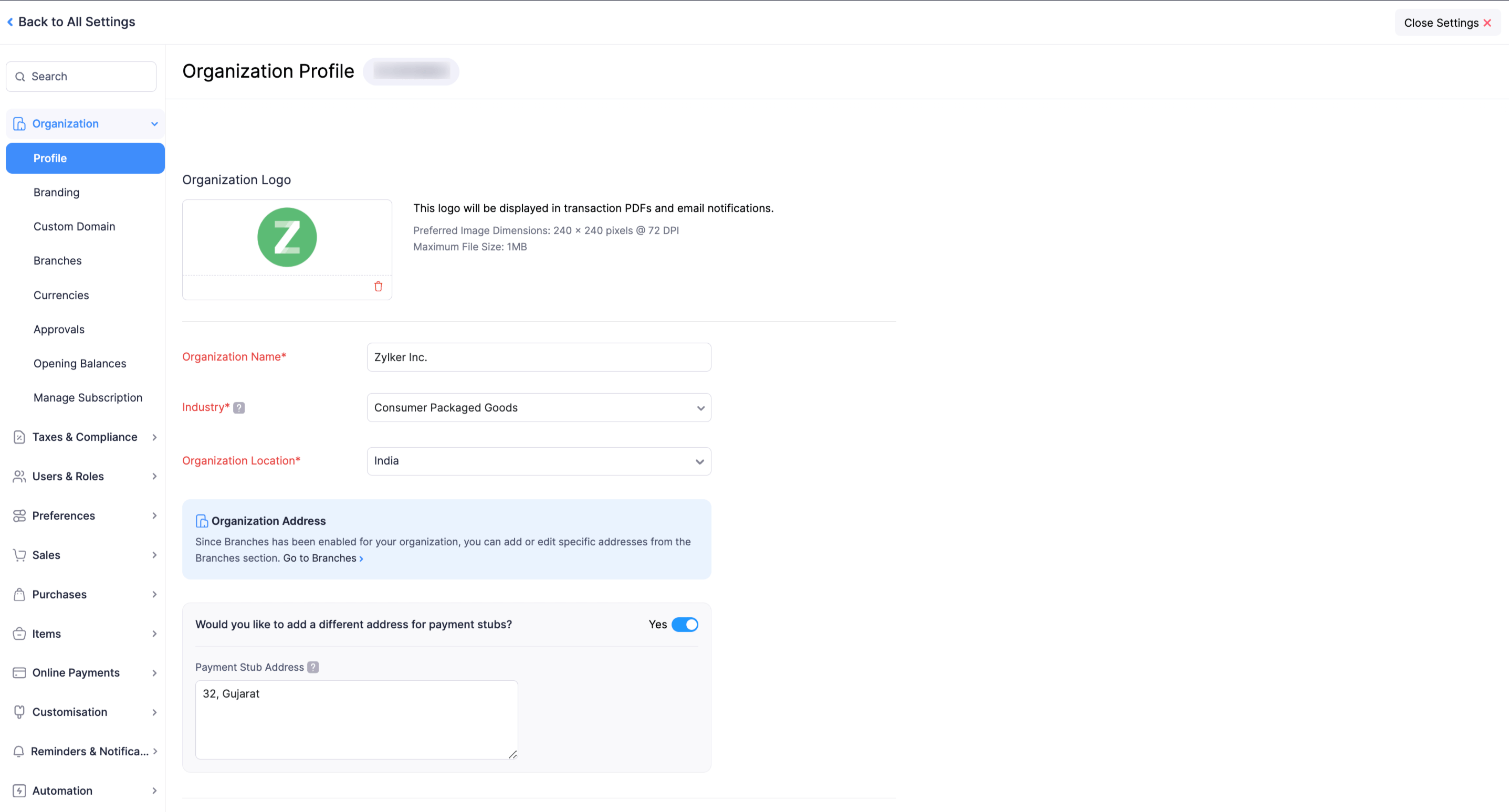Follow the Go to Branches link

pyautogui.click(x=322, y=558)
